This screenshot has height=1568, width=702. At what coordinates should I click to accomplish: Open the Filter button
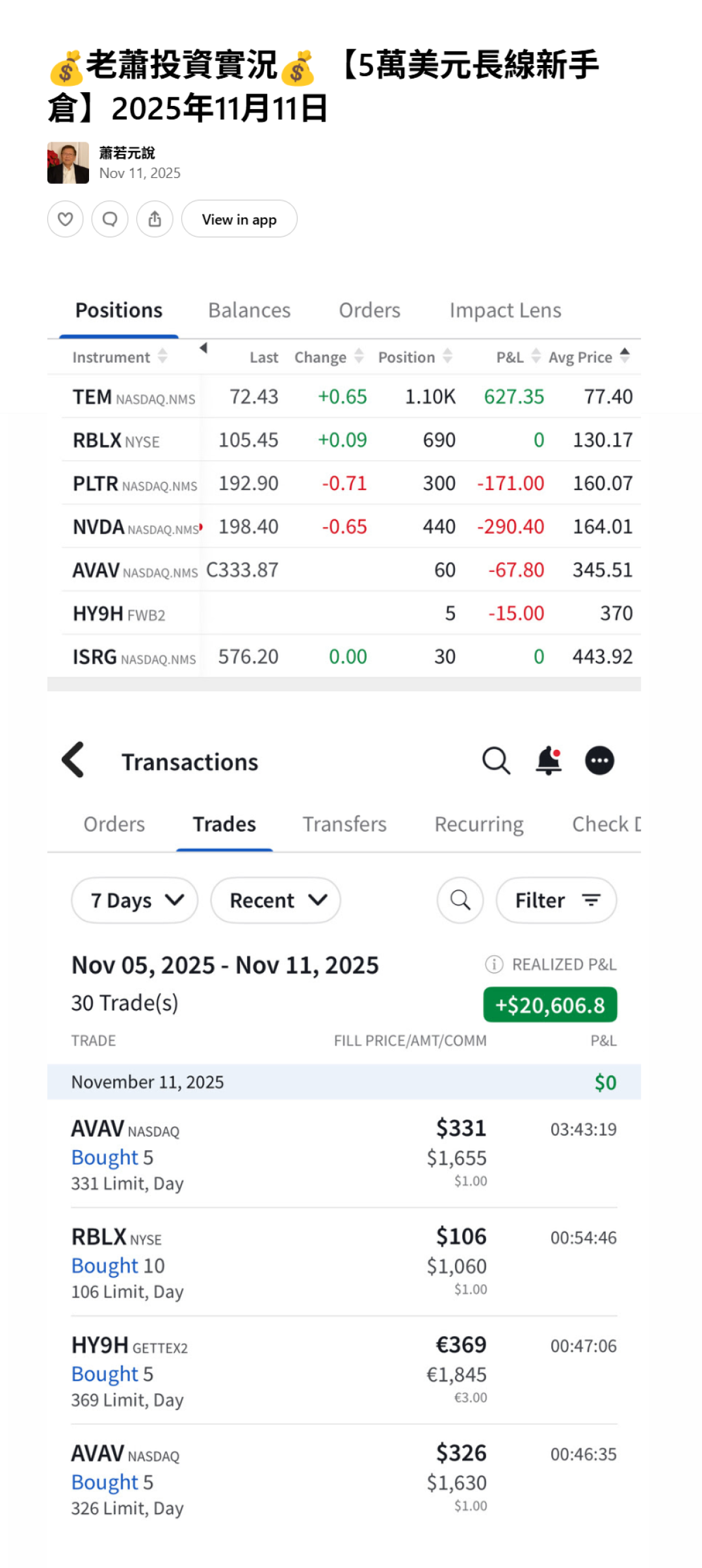pyautogui.click(x=556, y=900)
